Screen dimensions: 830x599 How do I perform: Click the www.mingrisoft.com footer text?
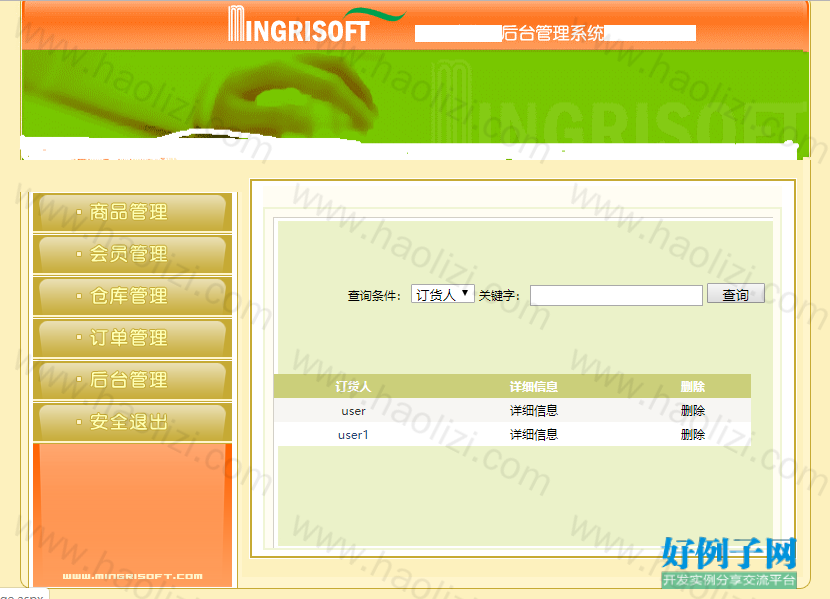(132, 576)
